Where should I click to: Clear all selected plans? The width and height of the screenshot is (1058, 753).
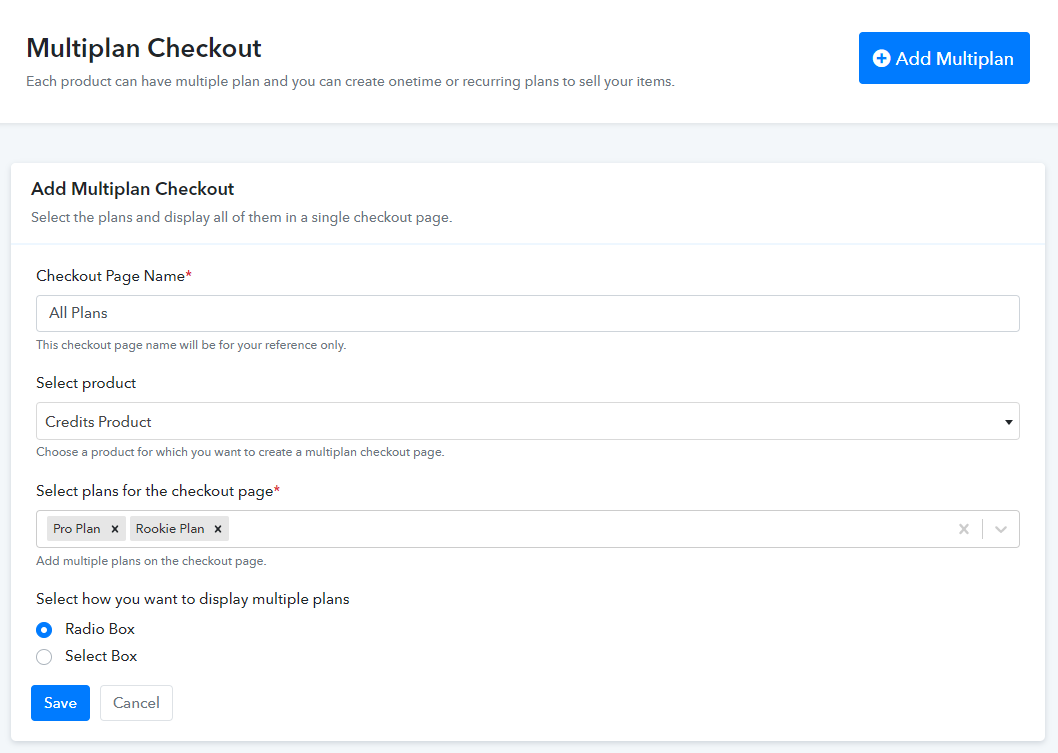(x=964, y=529)
